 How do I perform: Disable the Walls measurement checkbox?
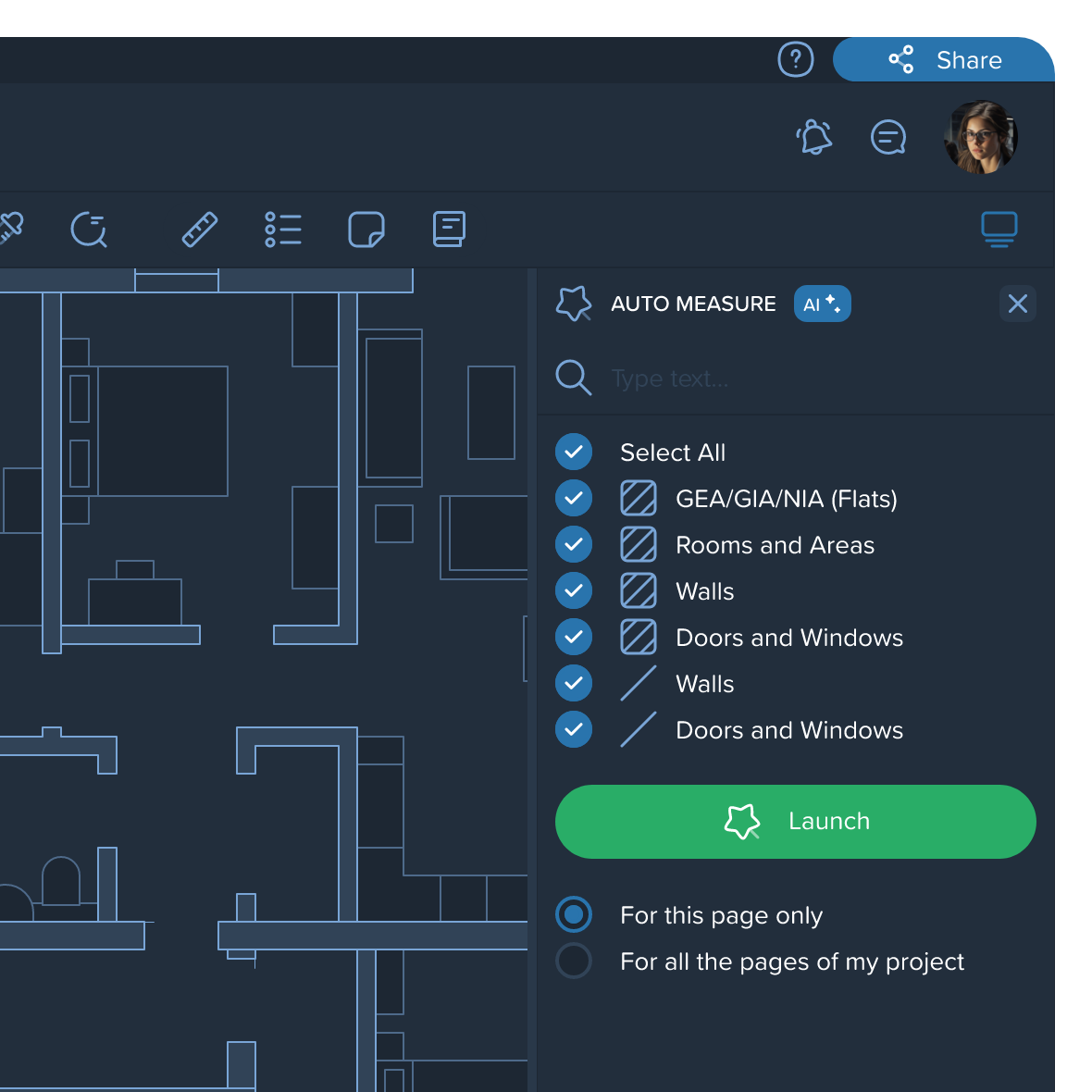pyautogui.click(x=574, y=590)
